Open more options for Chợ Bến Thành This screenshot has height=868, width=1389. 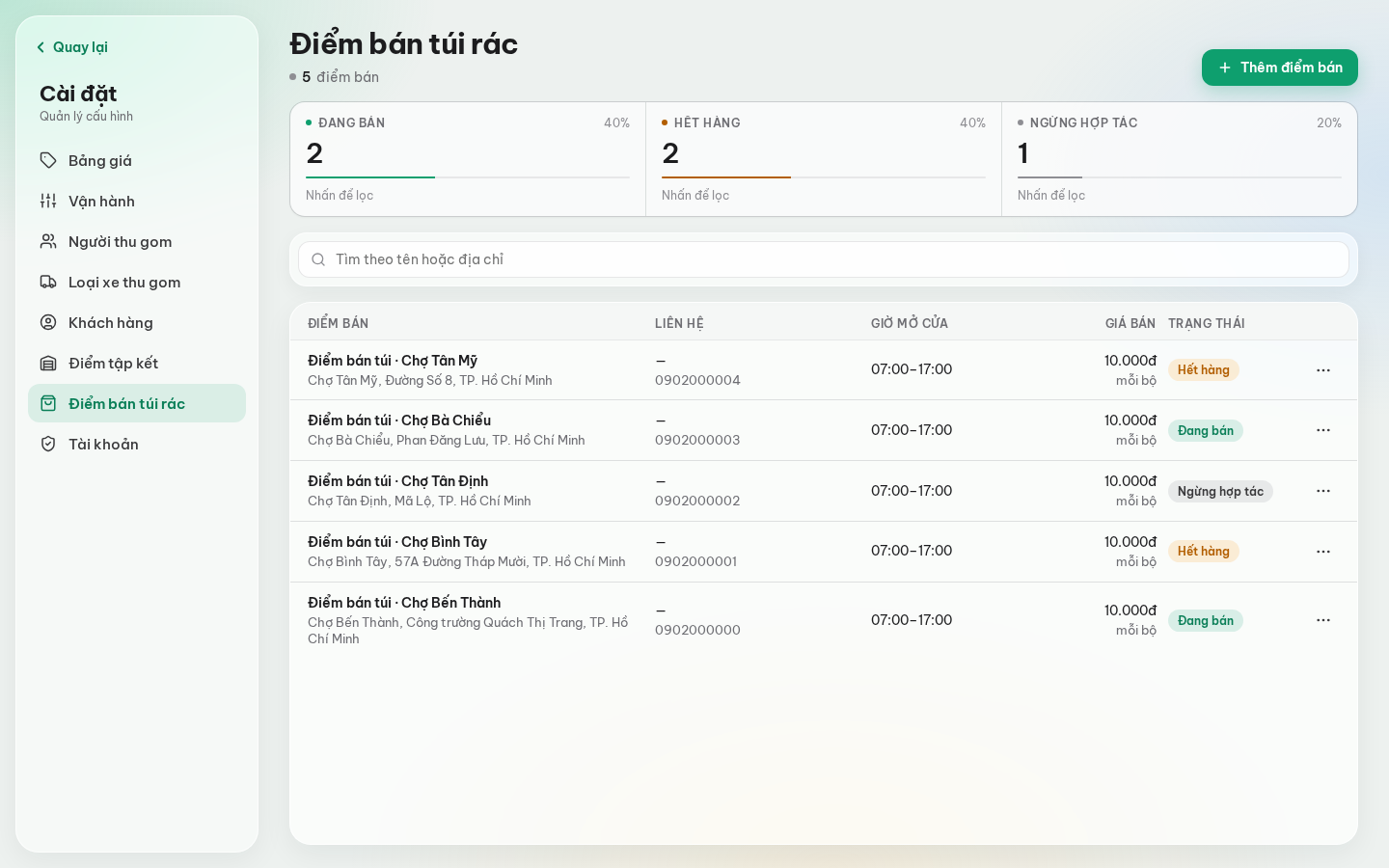pyautogui.click(x=1323, y=620)
